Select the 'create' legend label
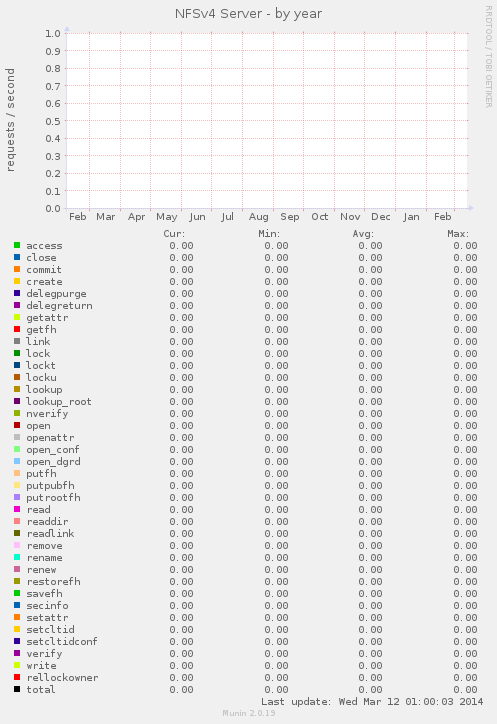 click(44, 282)
